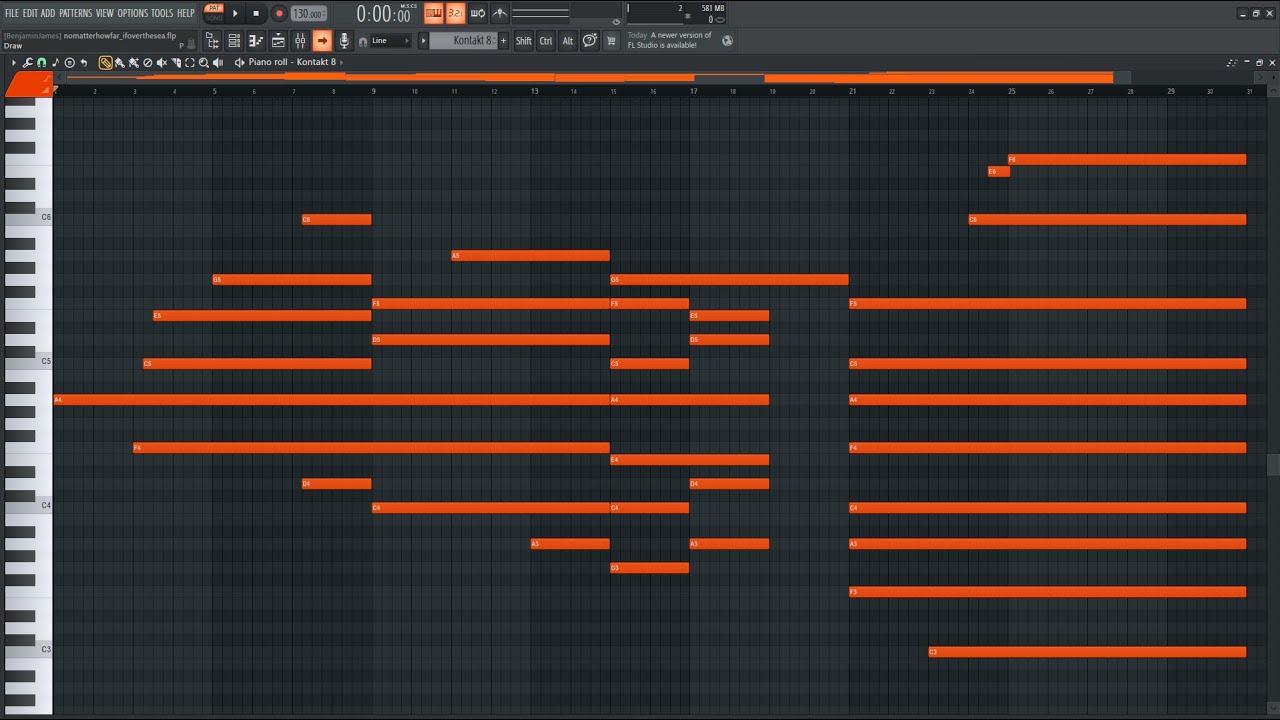Toggle typing keyboard to piano
The image size is (1280, 720).
433,13
